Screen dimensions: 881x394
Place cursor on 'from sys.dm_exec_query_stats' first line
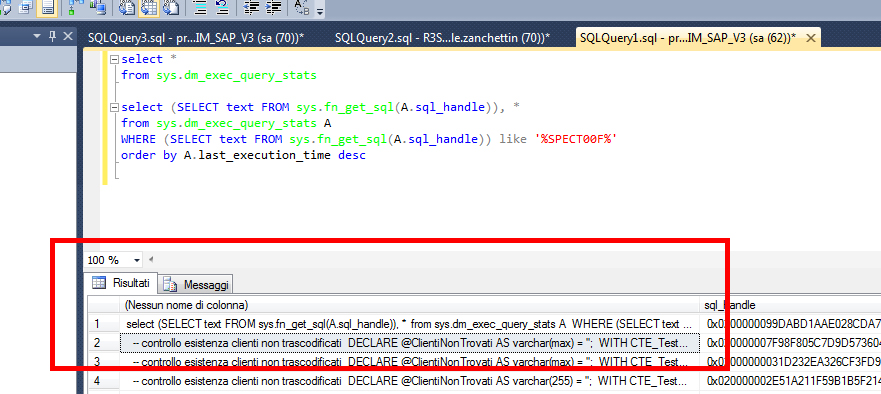click(219, 75)
